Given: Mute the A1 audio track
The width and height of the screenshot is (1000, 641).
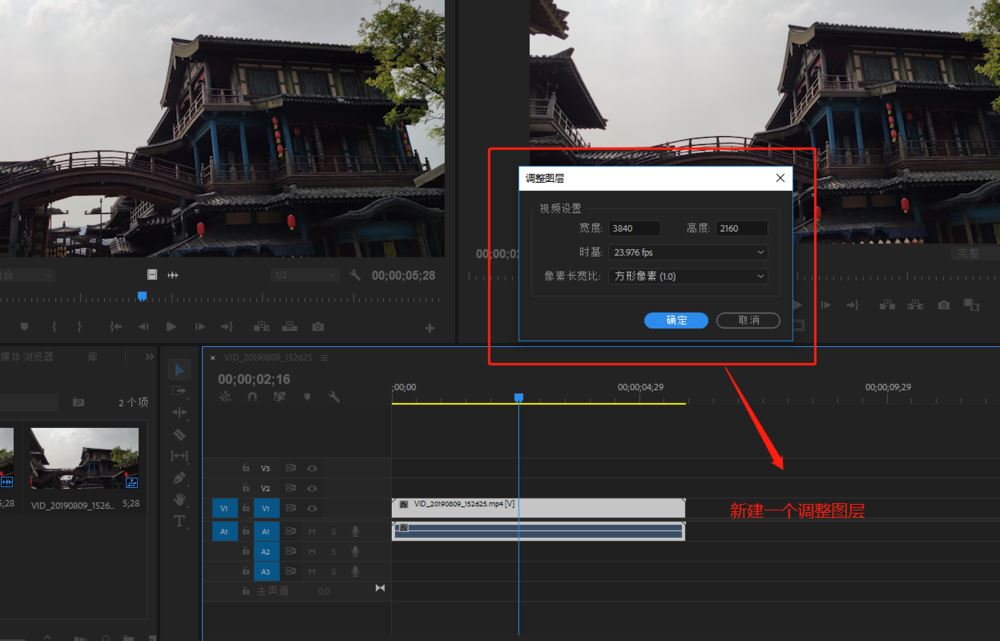Looking at the screenshot, I should (x=313, y=530).
